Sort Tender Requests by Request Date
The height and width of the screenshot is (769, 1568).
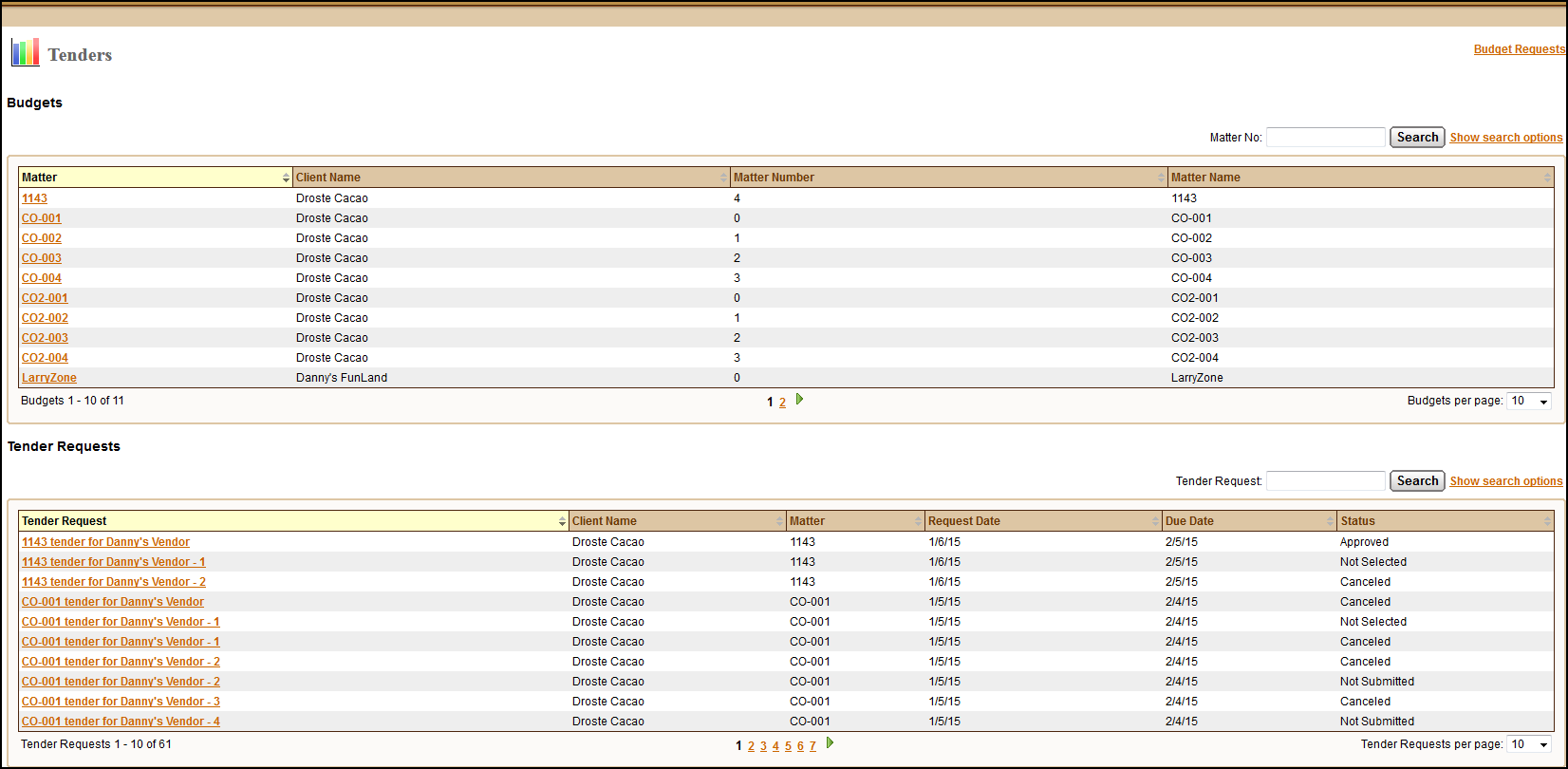click(1043, 521)
